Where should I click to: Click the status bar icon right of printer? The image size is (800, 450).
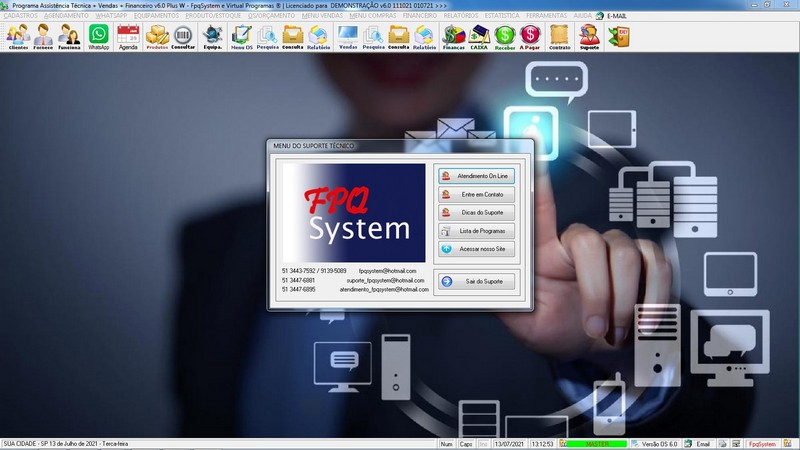[x=736, y=444]
